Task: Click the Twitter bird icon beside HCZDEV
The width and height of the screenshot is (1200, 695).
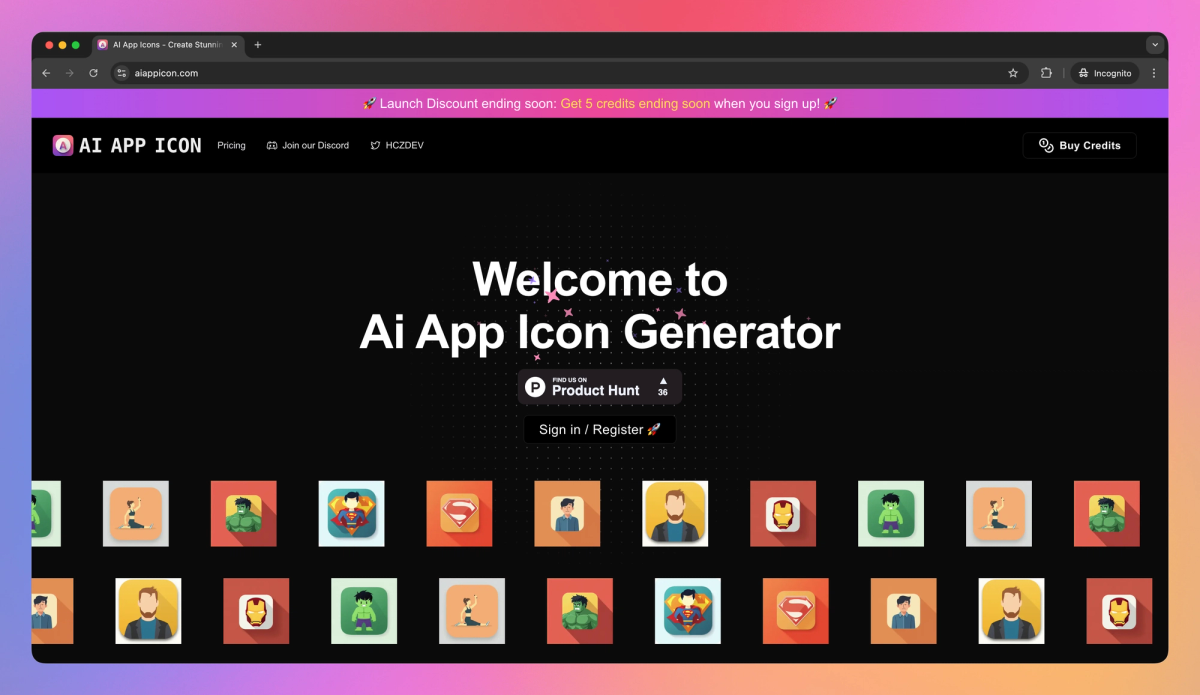Action: point(375,146)
